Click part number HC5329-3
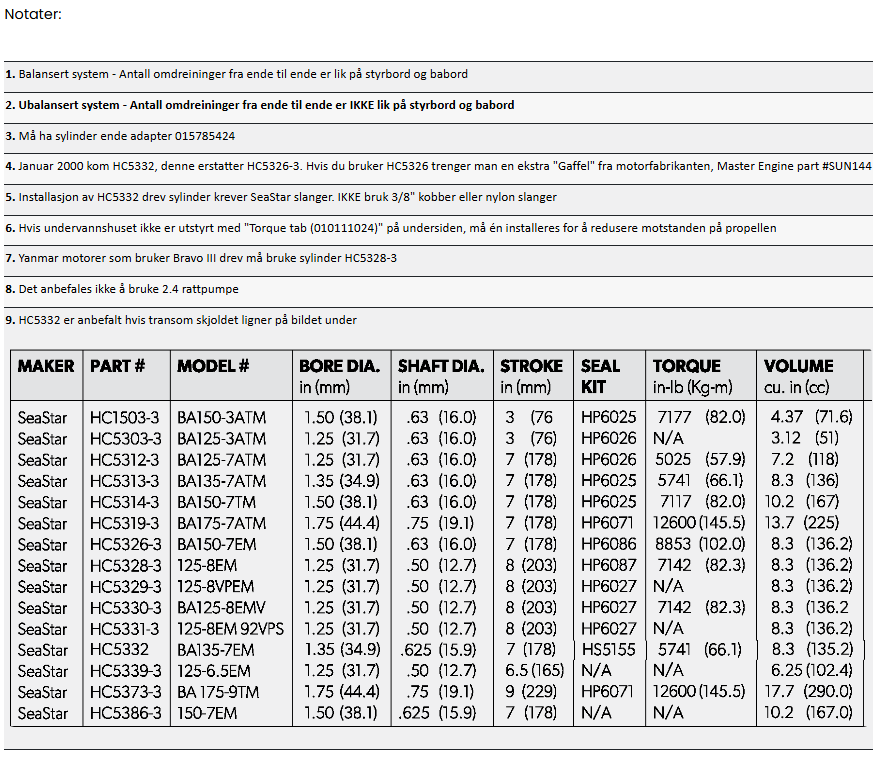 [x=125, y=587]
